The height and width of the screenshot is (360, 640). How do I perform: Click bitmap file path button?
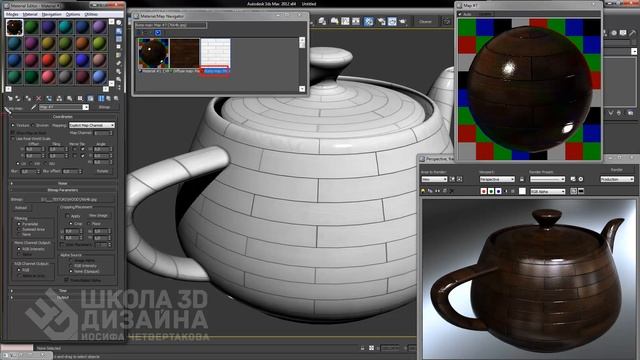pyautogui.click(x=69, y=200)
